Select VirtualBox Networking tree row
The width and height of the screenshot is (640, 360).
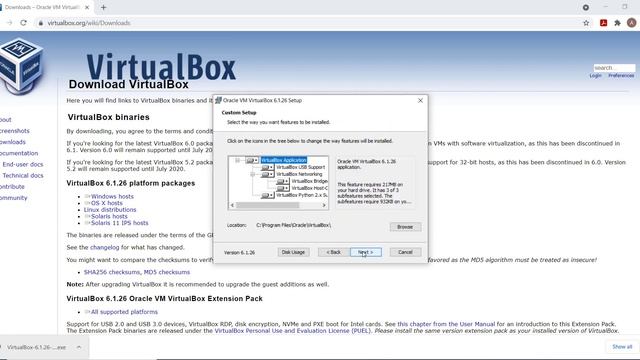299,174
